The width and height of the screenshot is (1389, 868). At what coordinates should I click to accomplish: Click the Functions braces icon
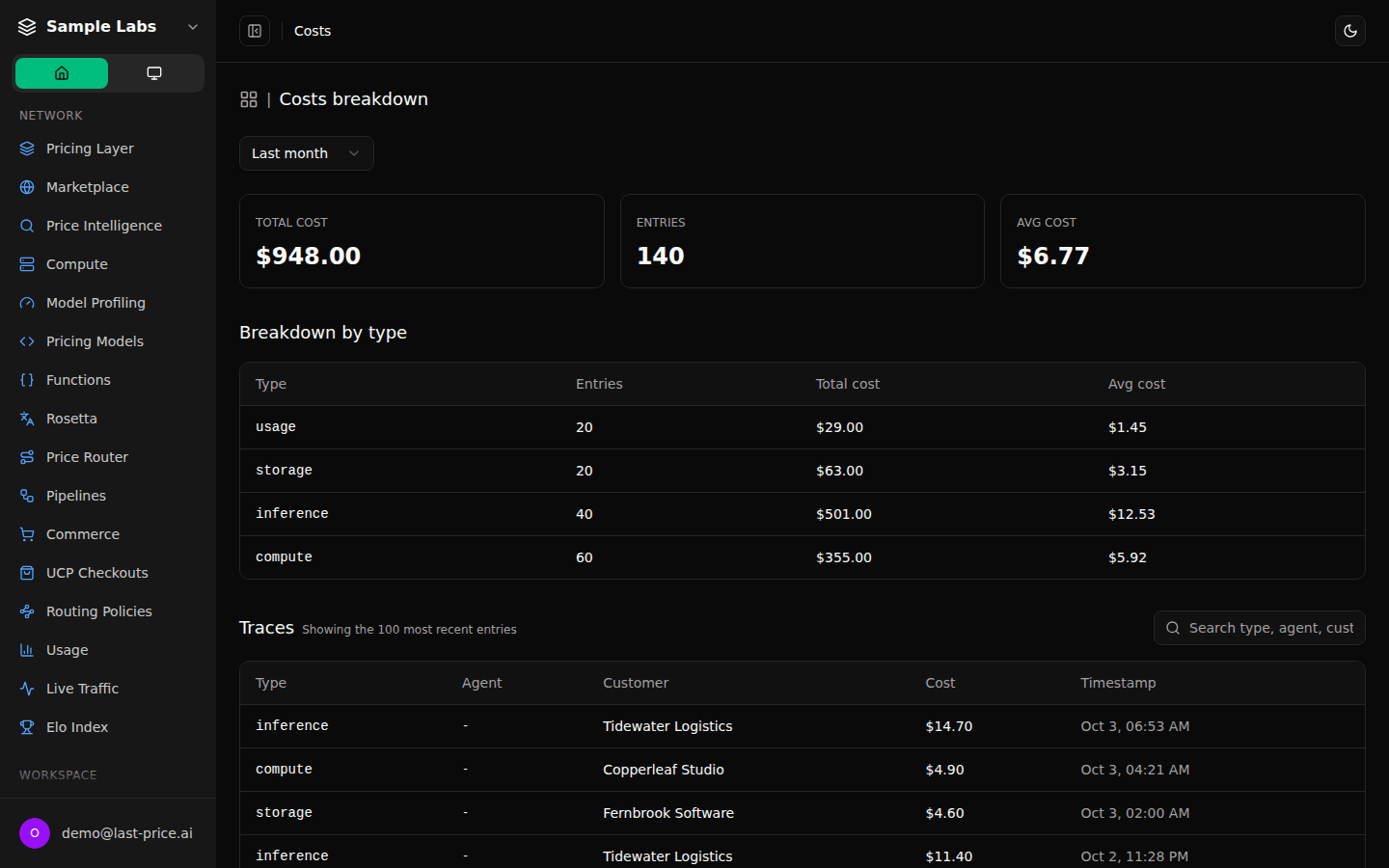pyautogui.click(x=27, y=380)
